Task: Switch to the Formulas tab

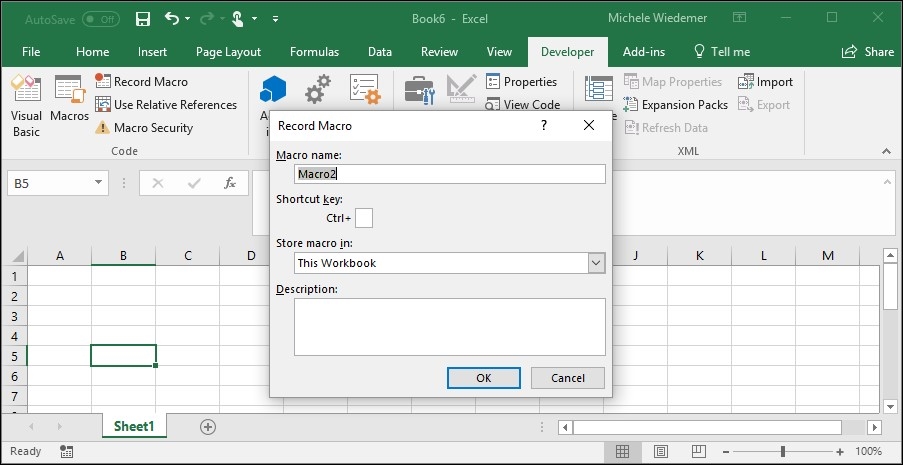Action: pyautogui.click(x=314, y=52)
